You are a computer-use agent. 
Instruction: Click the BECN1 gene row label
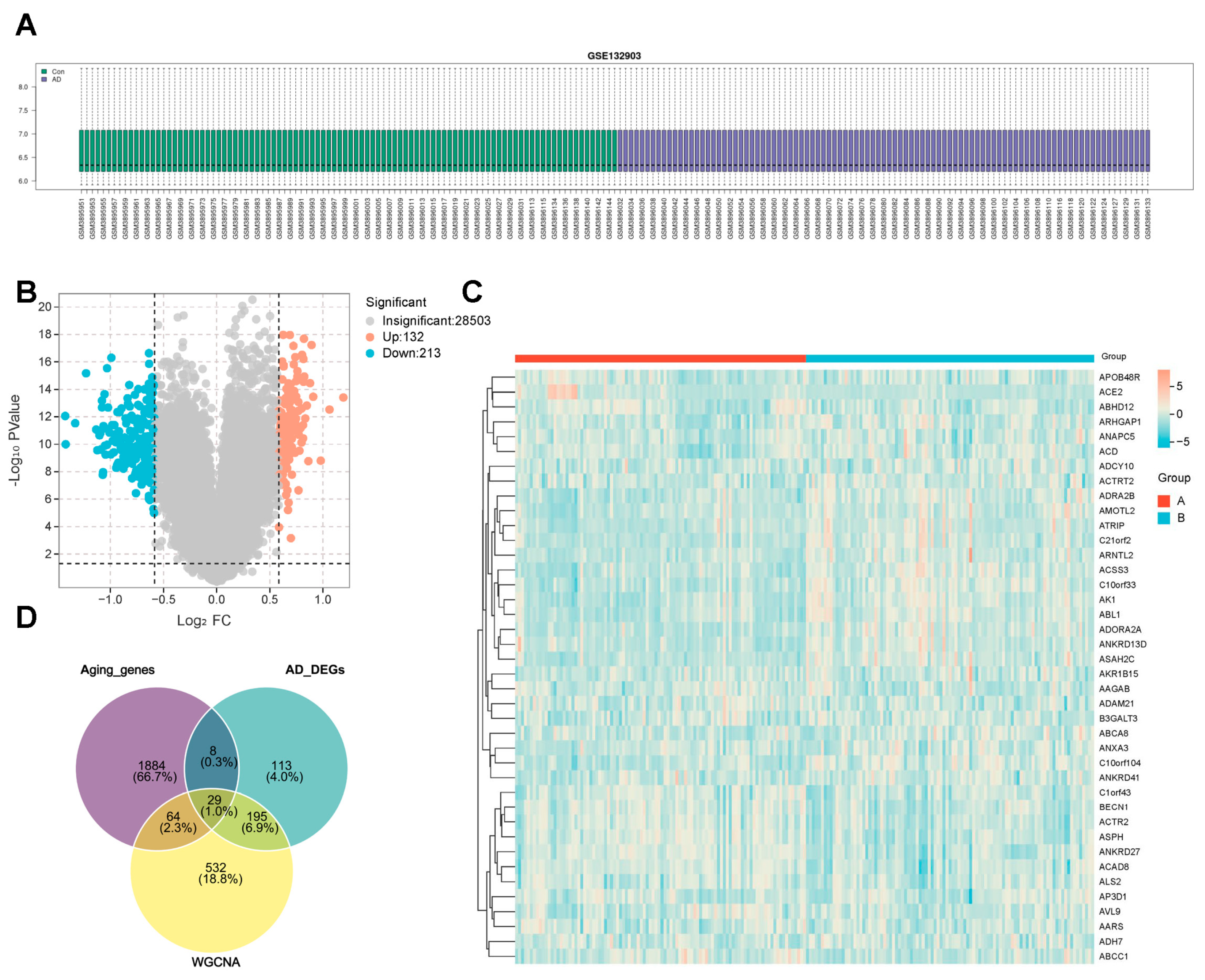pyautogui.click(x=1113, y=807)
